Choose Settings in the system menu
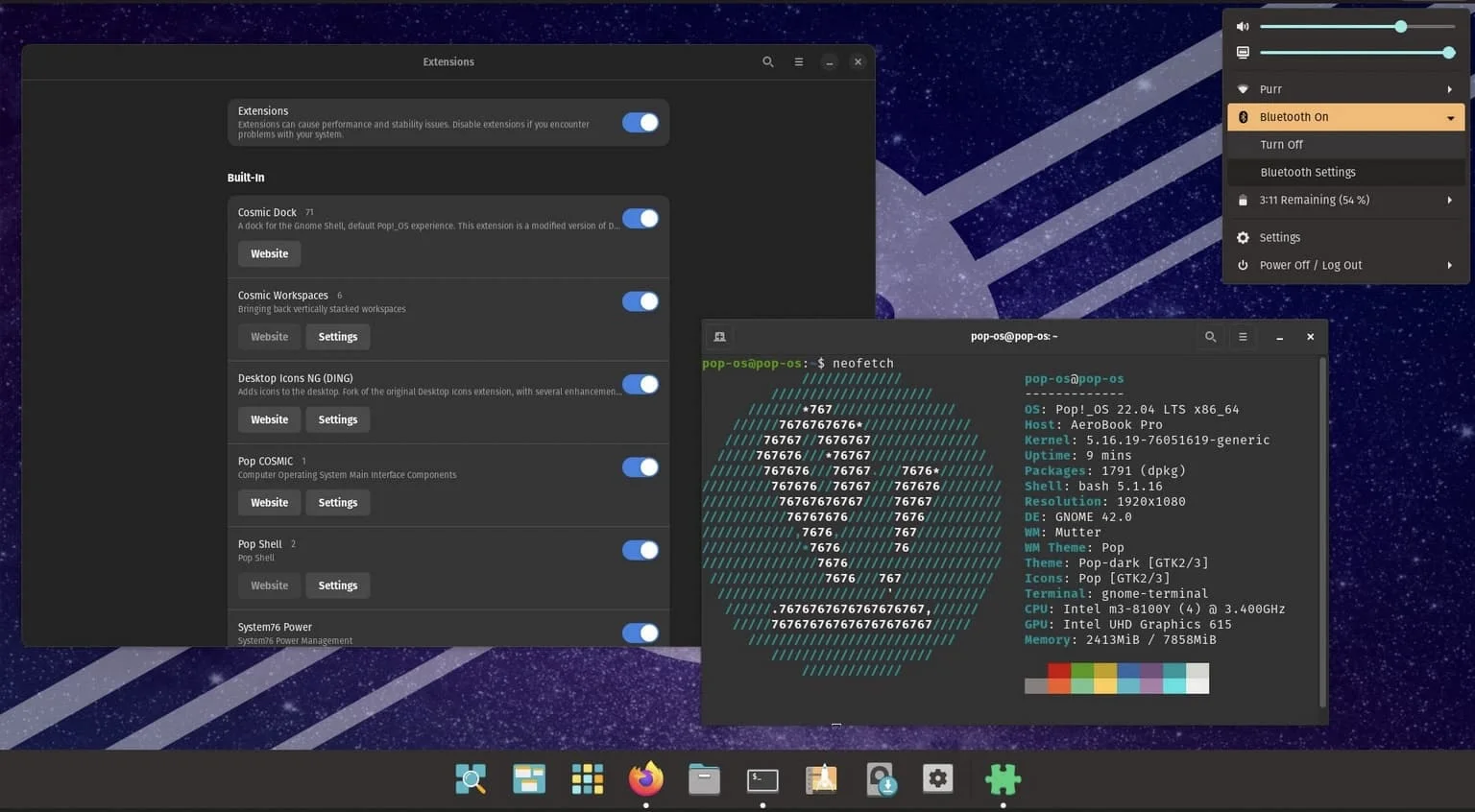This screenshot has height=812, width=1475. pyautogui.click(x=1346, y=237)
